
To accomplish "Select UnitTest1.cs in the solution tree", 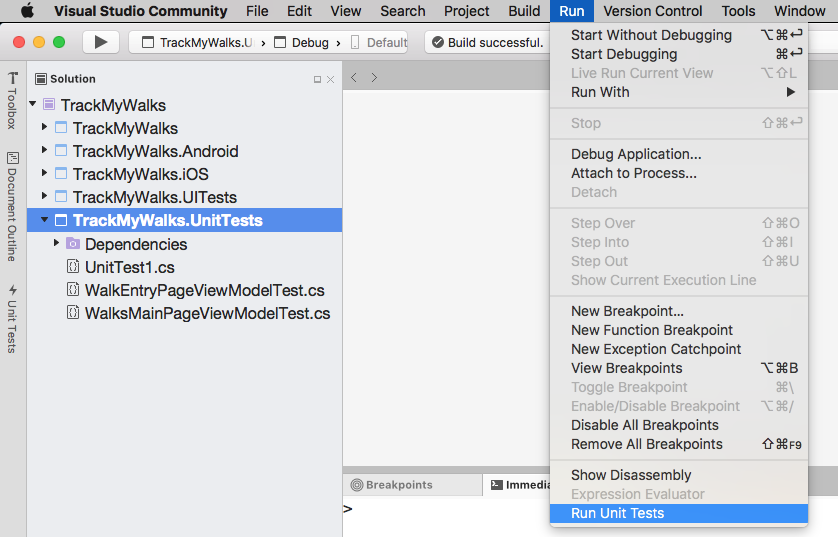I will (x=184, y=267).
